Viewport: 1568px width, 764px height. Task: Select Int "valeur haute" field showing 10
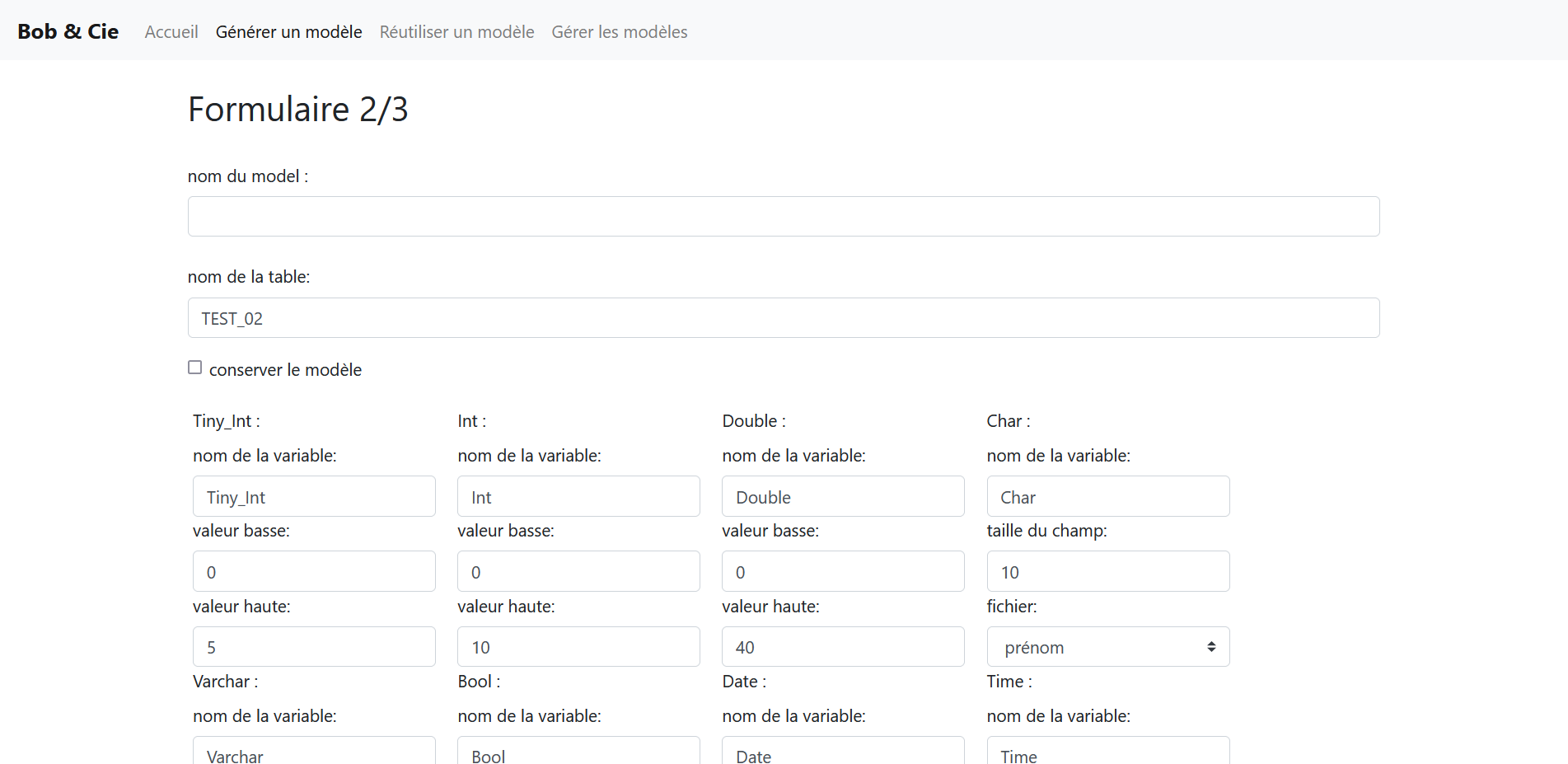click(x=578, y=646)
